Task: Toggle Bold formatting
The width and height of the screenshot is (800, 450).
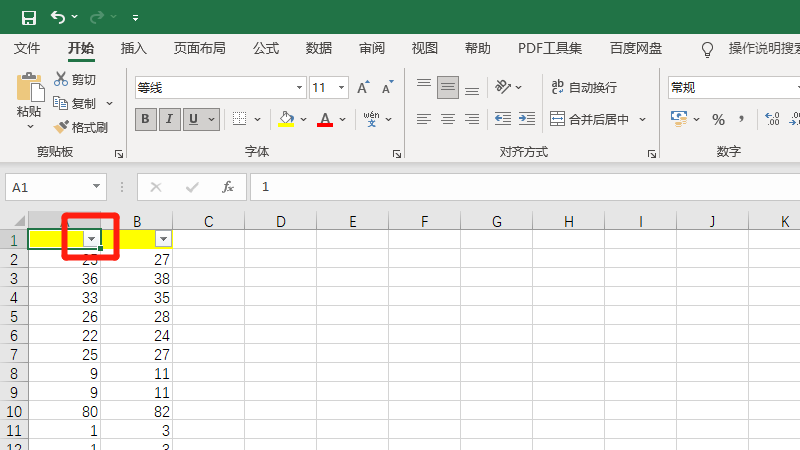Action: coord(145,119)
